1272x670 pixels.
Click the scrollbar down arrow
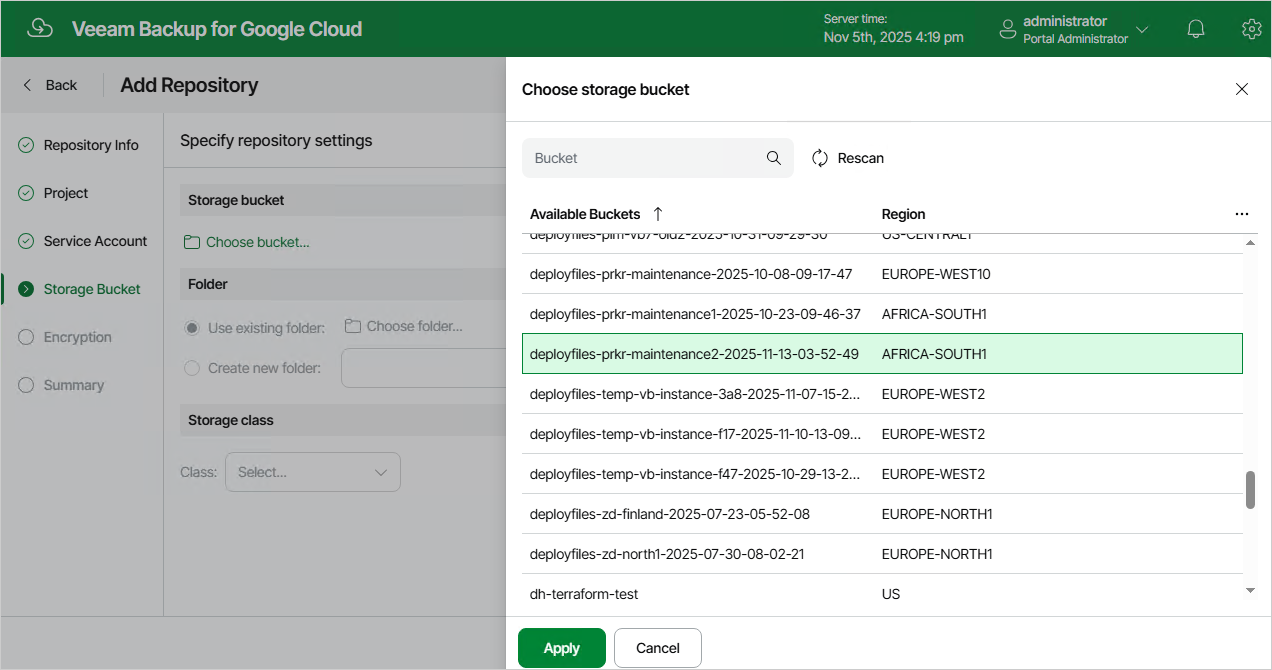pos(1250,591)
